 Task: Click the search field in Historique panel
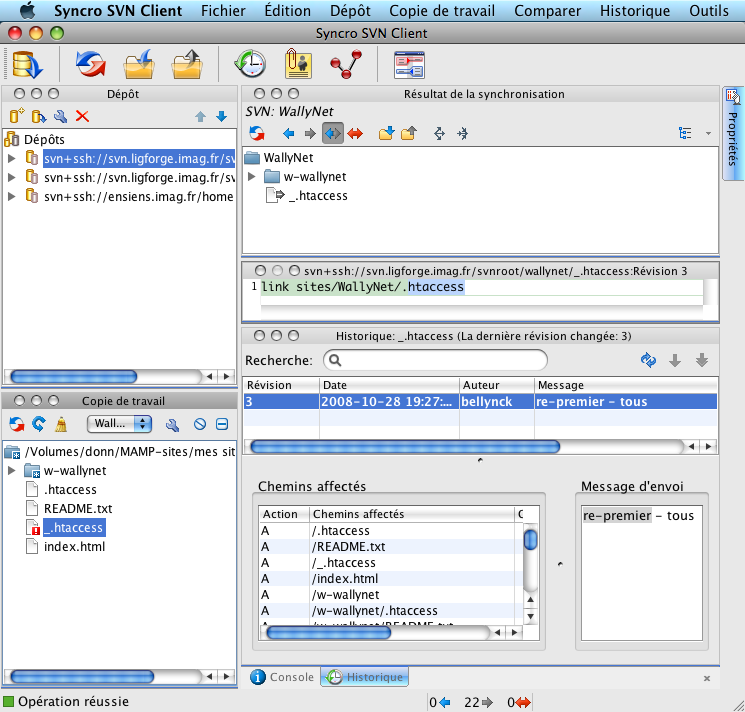[x=435, y=360]
